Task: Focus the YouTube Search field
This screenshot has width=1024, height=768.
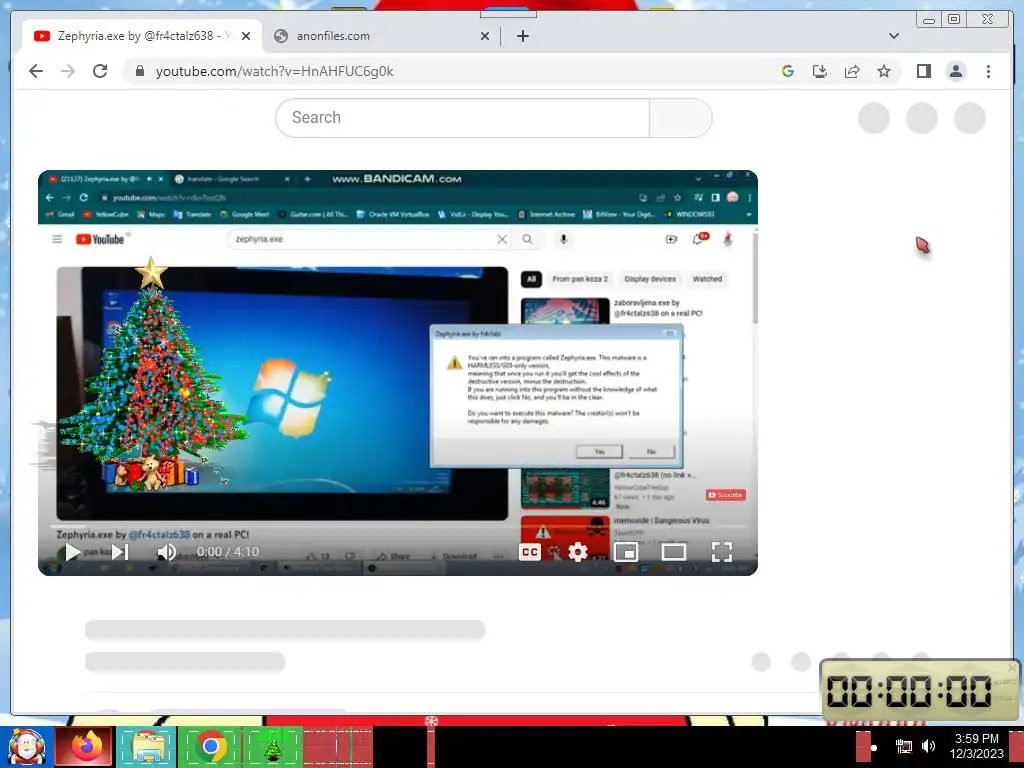Action: click(462, 118)
